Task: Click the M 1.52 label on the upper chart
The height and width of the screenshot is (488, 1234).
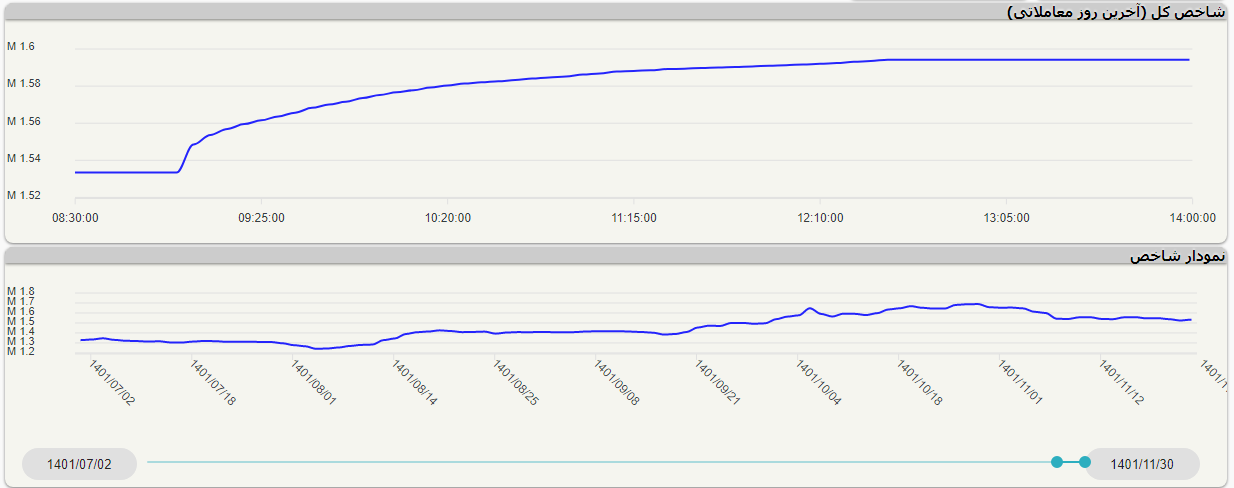Action: click(25, 196)
